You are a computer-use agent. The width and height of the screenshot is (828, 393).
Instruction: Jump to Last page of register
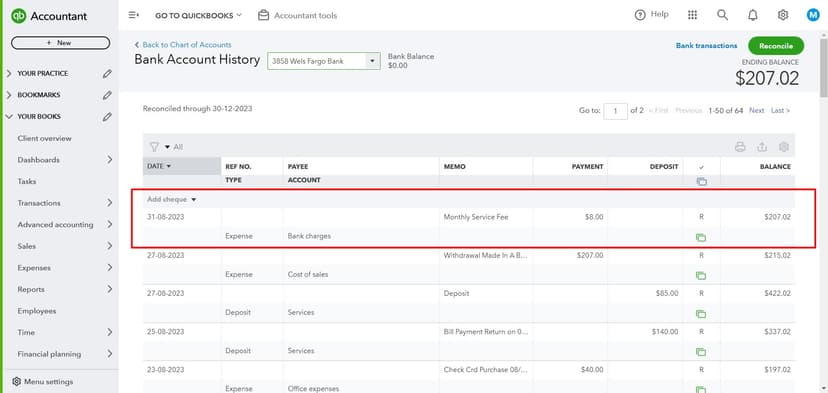pyautogui.click(x=780, y=110)
